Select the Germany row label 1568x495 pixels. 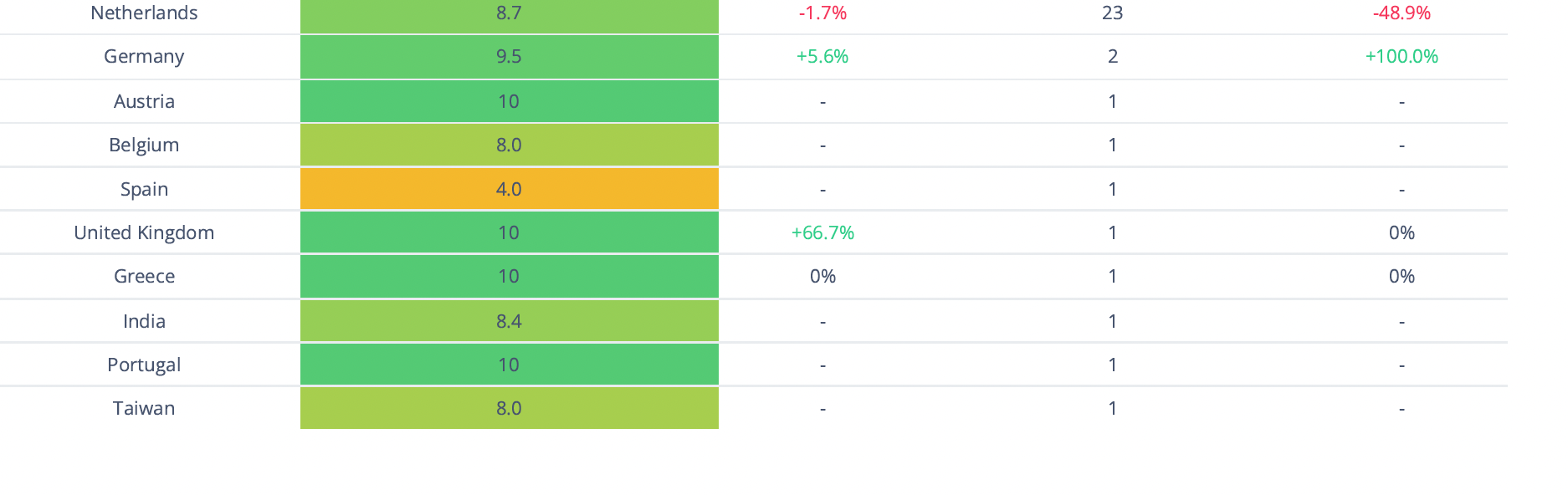click(x=144, y=57)
